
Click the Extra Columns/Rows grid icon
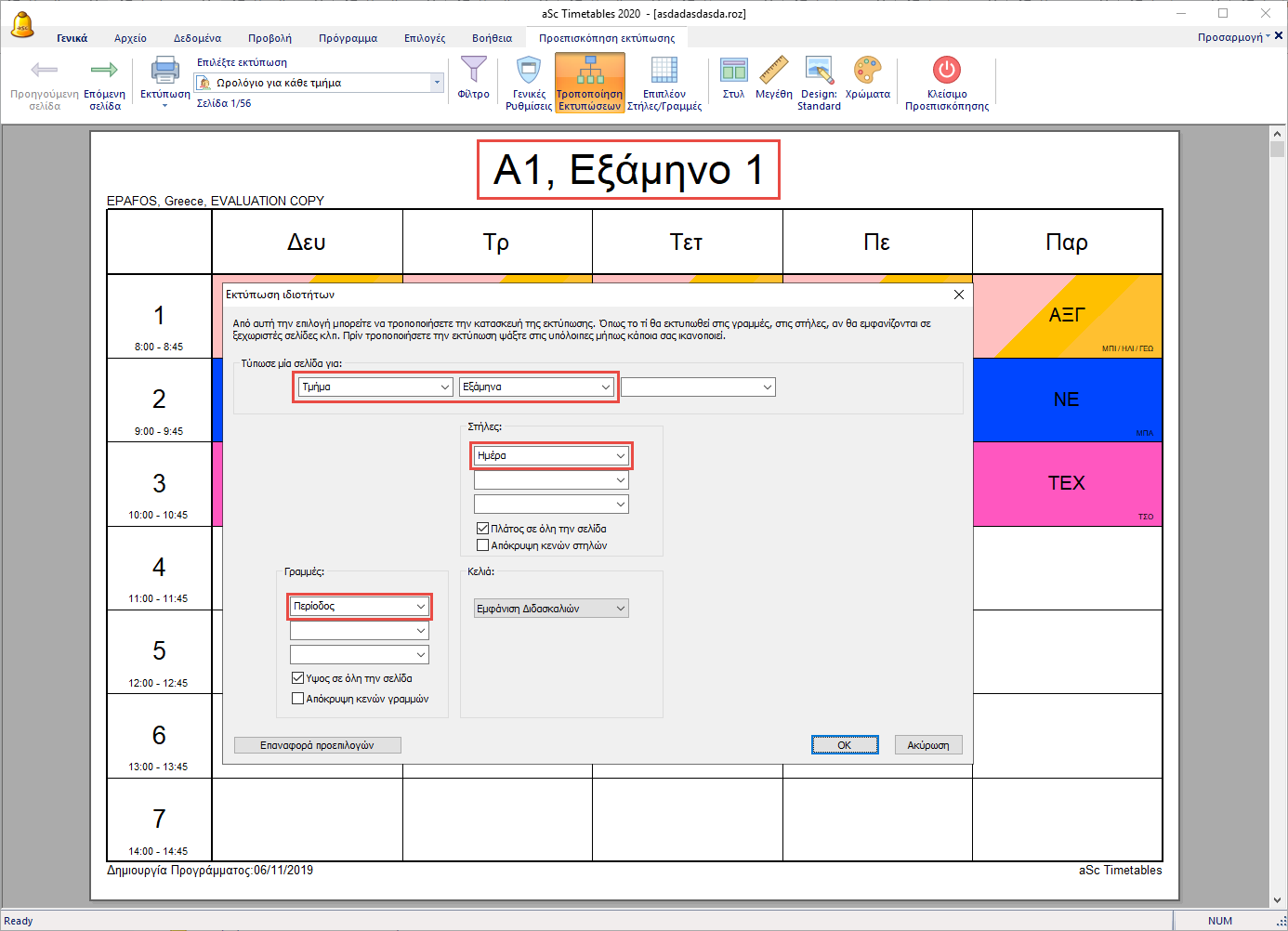tap(664, 71)
